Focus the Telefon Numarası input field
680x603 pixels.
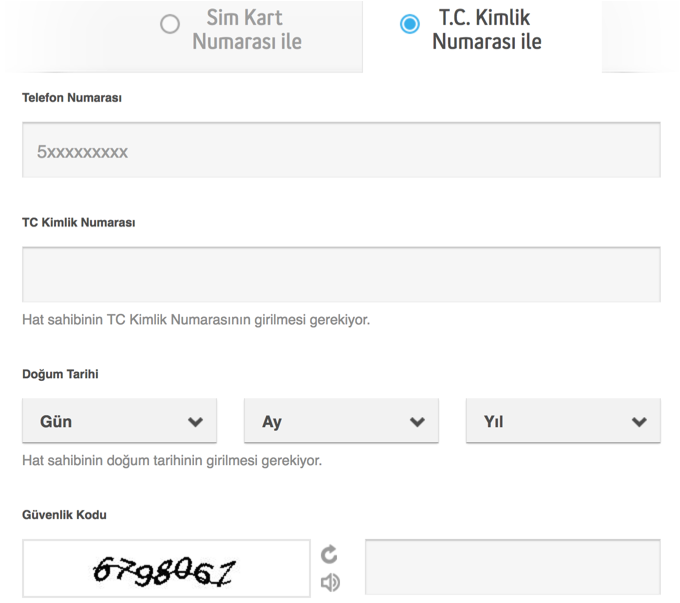(x=341, y=150)
